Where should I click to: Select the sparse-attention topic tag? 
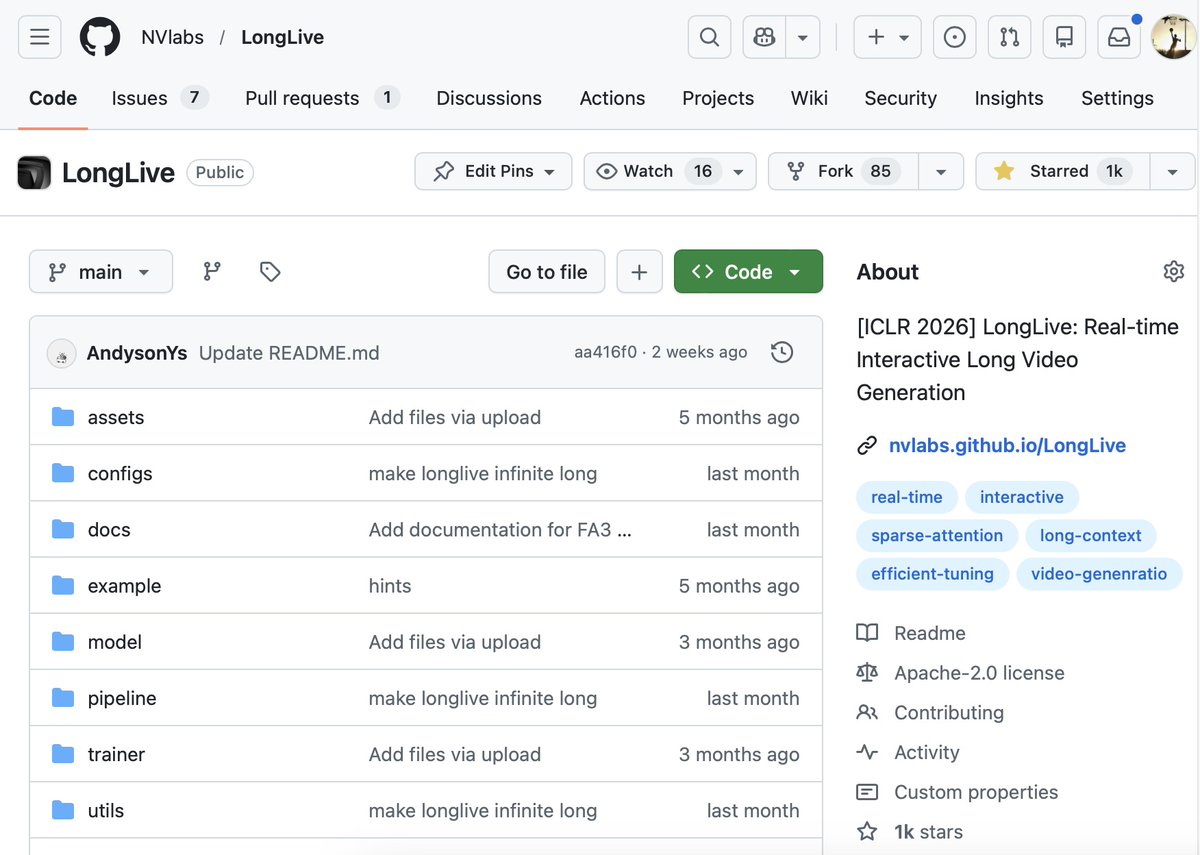[x=937, y=535]
